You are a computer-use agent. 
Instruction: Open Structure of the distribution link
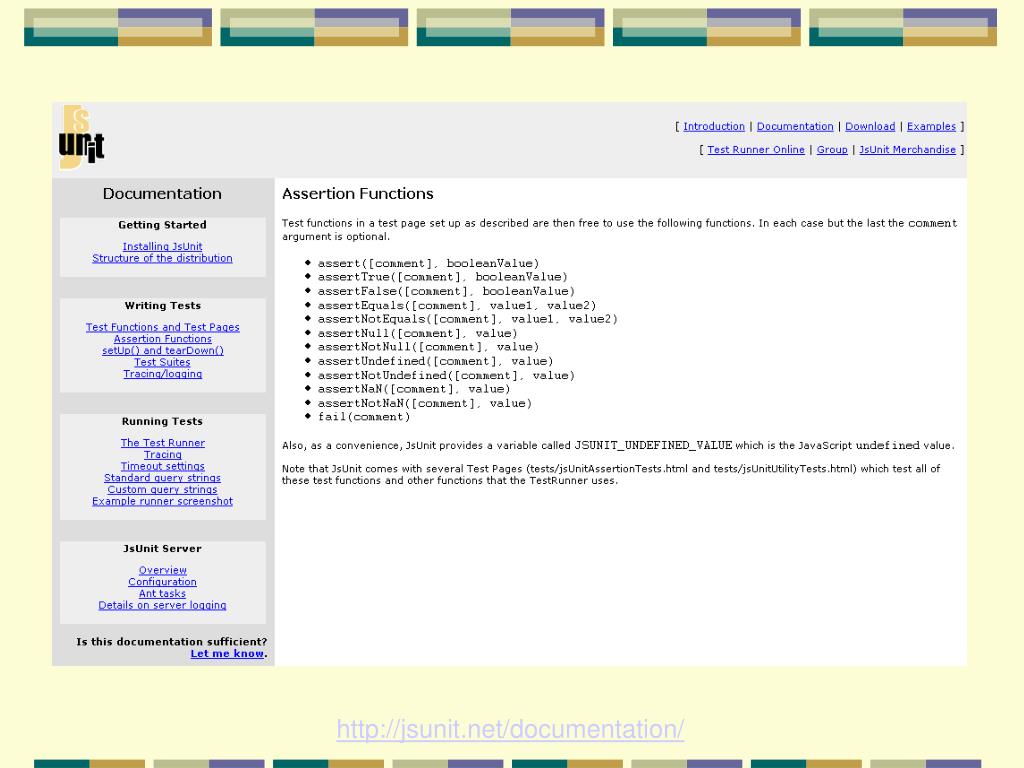(162, 258)
